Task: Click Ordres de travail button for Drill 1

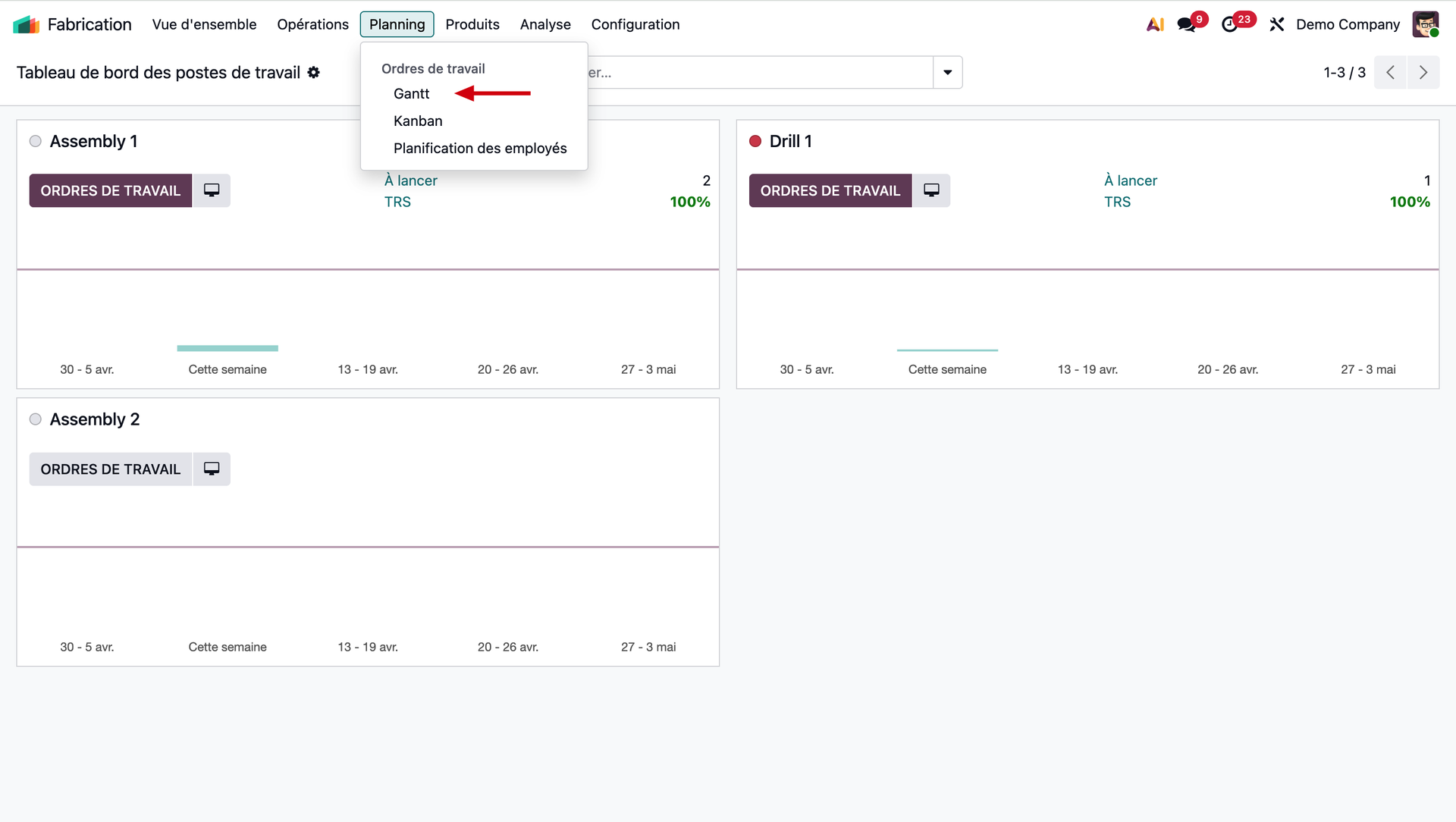Action: (x=830, y=190)
